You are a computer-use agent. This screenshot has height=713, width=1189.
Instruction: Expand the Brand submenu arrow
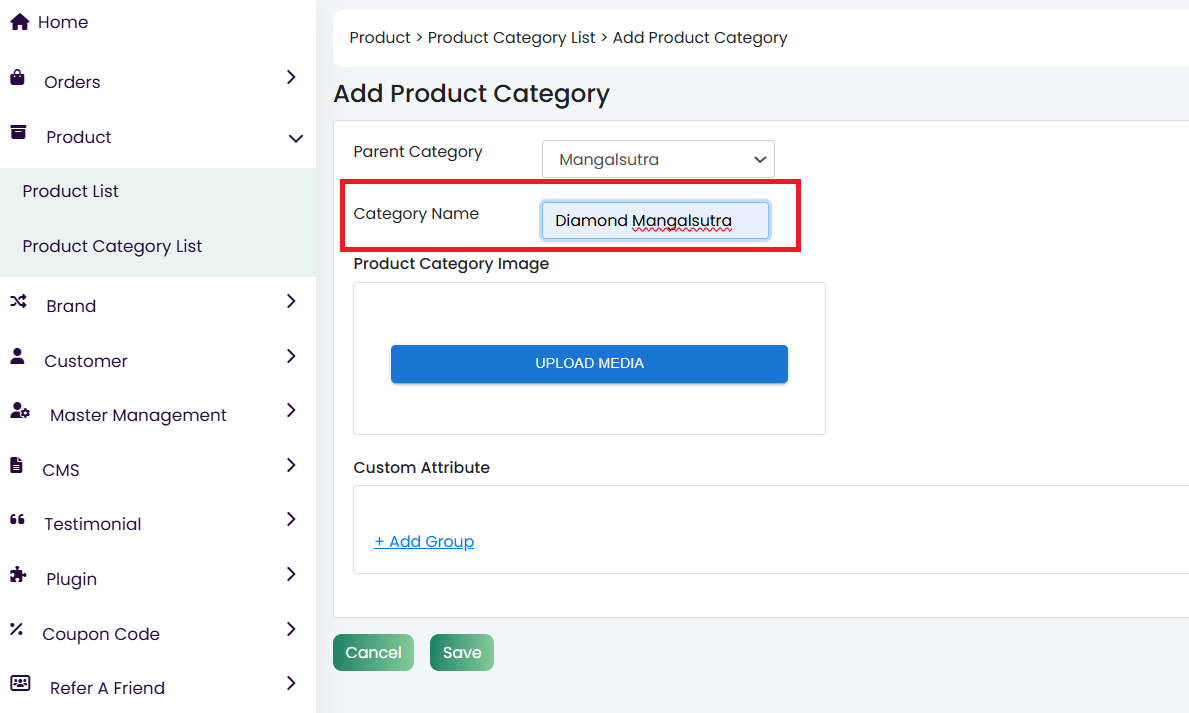291,301
